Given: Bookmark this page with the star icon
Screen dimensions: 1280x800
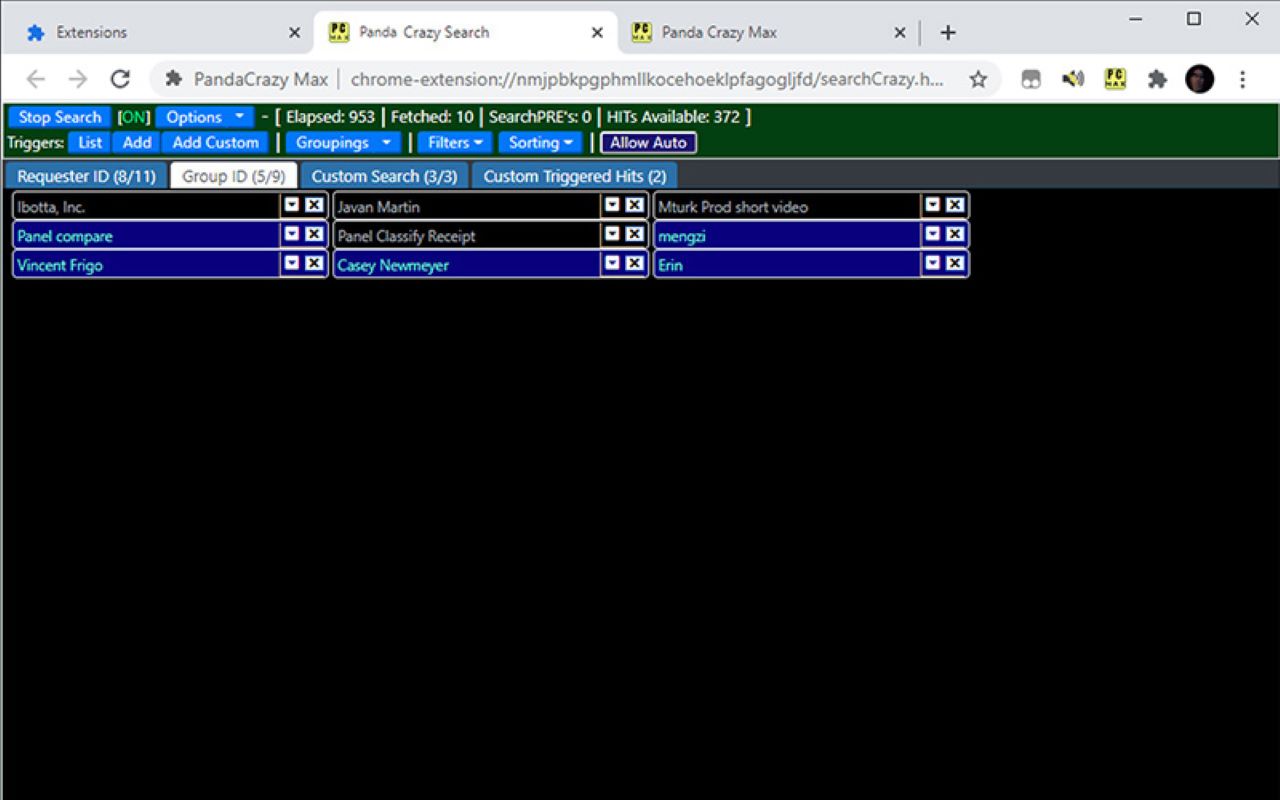Looking at the screenshot, I should [x=978, y=79].
